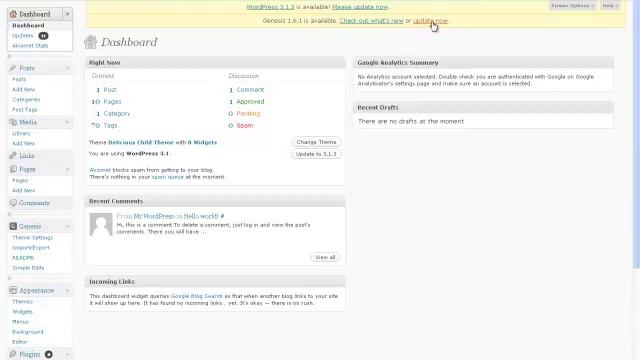Click Akismet link in Right Now
640x360 pixels.
click(100, 170)
